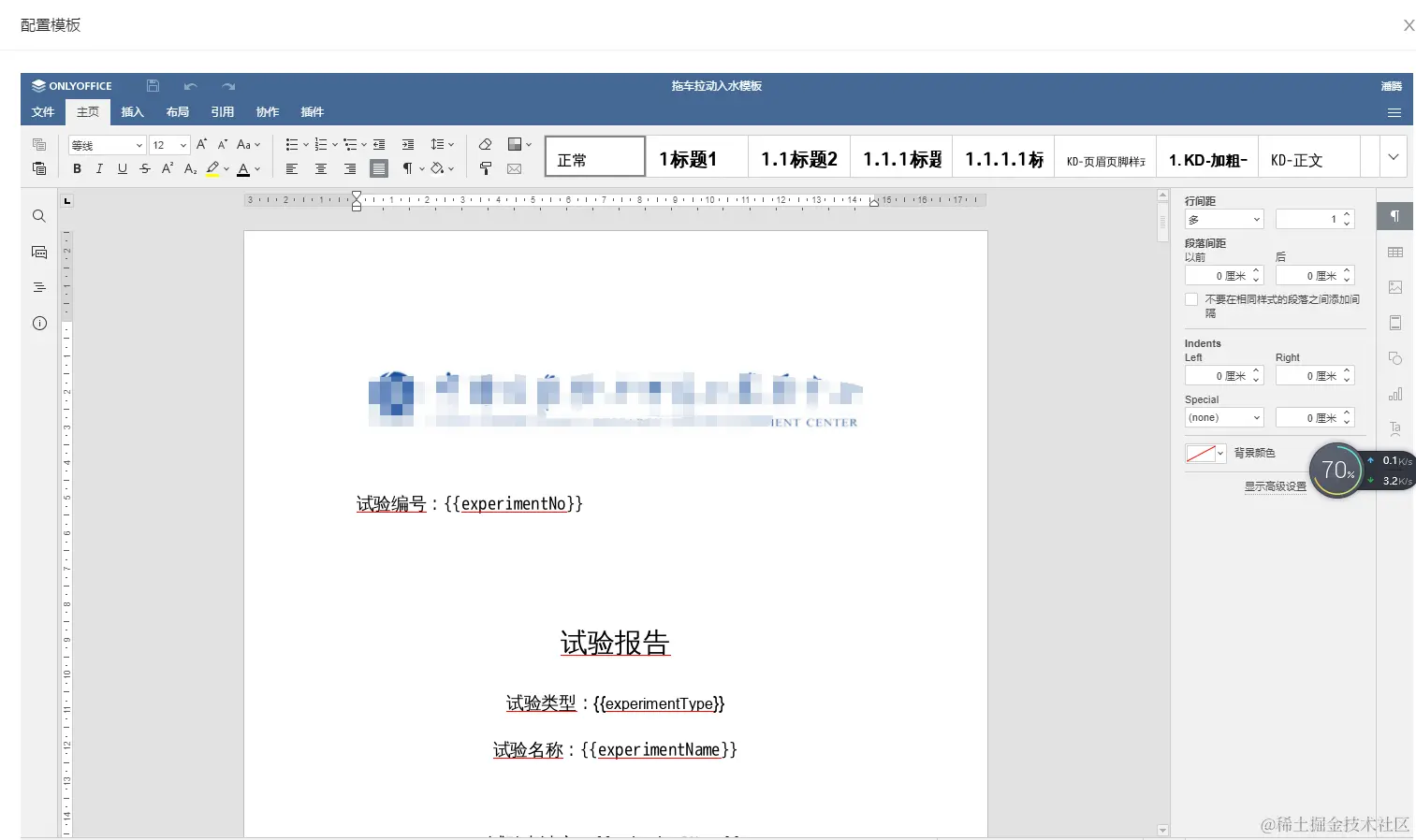Apply the 正常 paragraph style

(x=595, y=156)
